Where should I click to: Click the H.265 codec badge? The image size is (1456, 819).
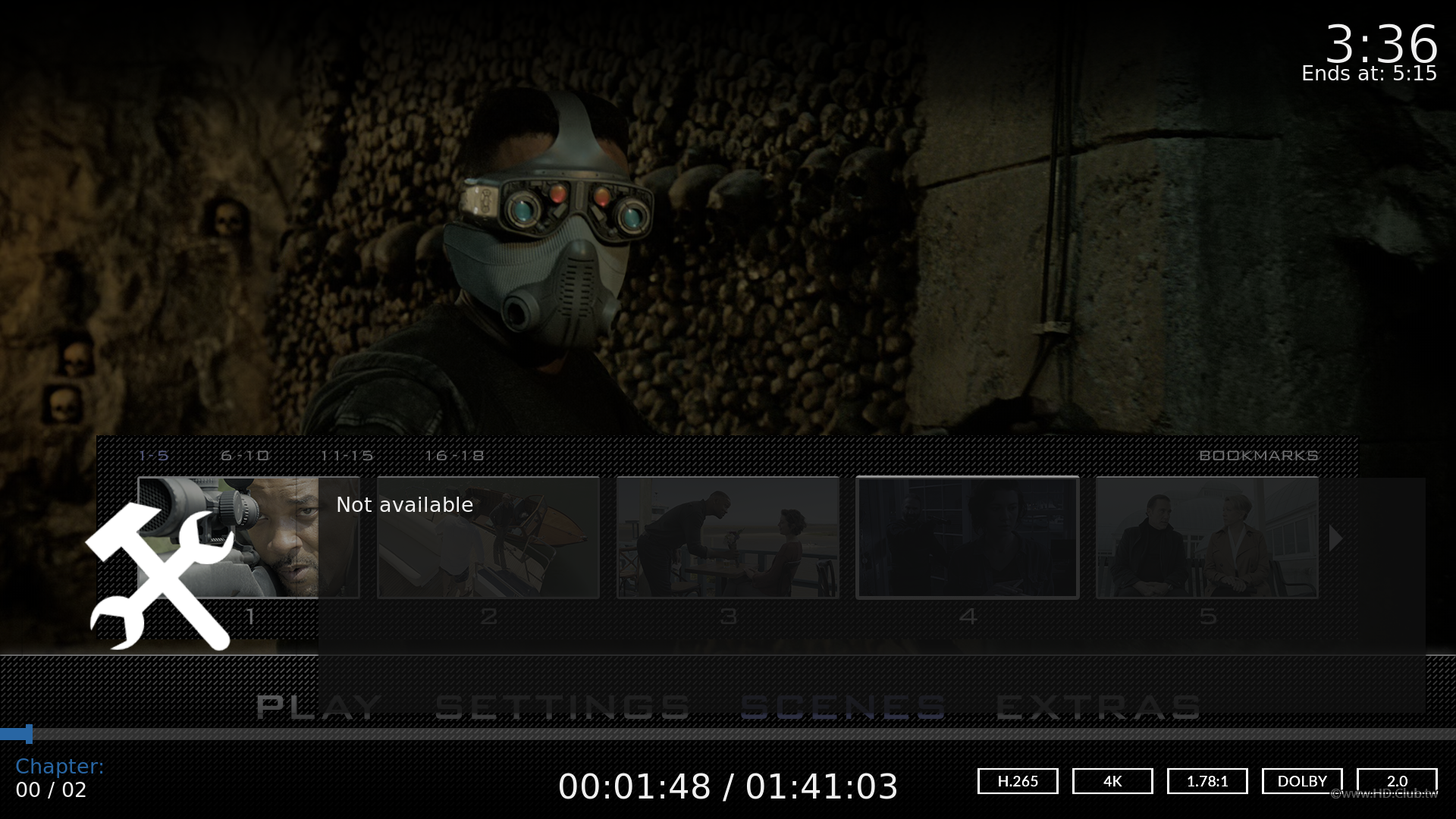[x=1017, y=781]
